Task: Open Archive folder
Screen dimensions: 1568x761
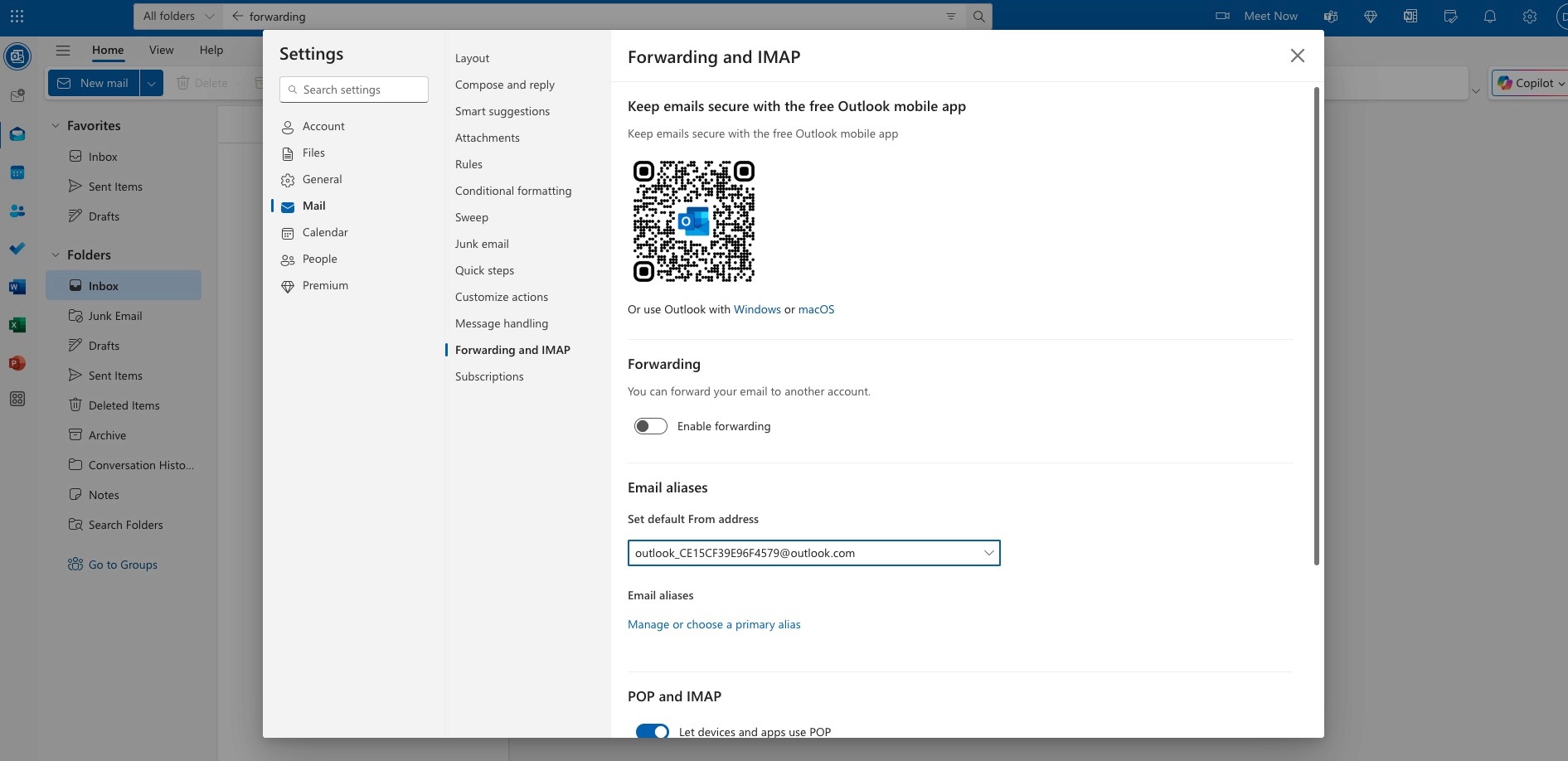Action: coord(124,435)
